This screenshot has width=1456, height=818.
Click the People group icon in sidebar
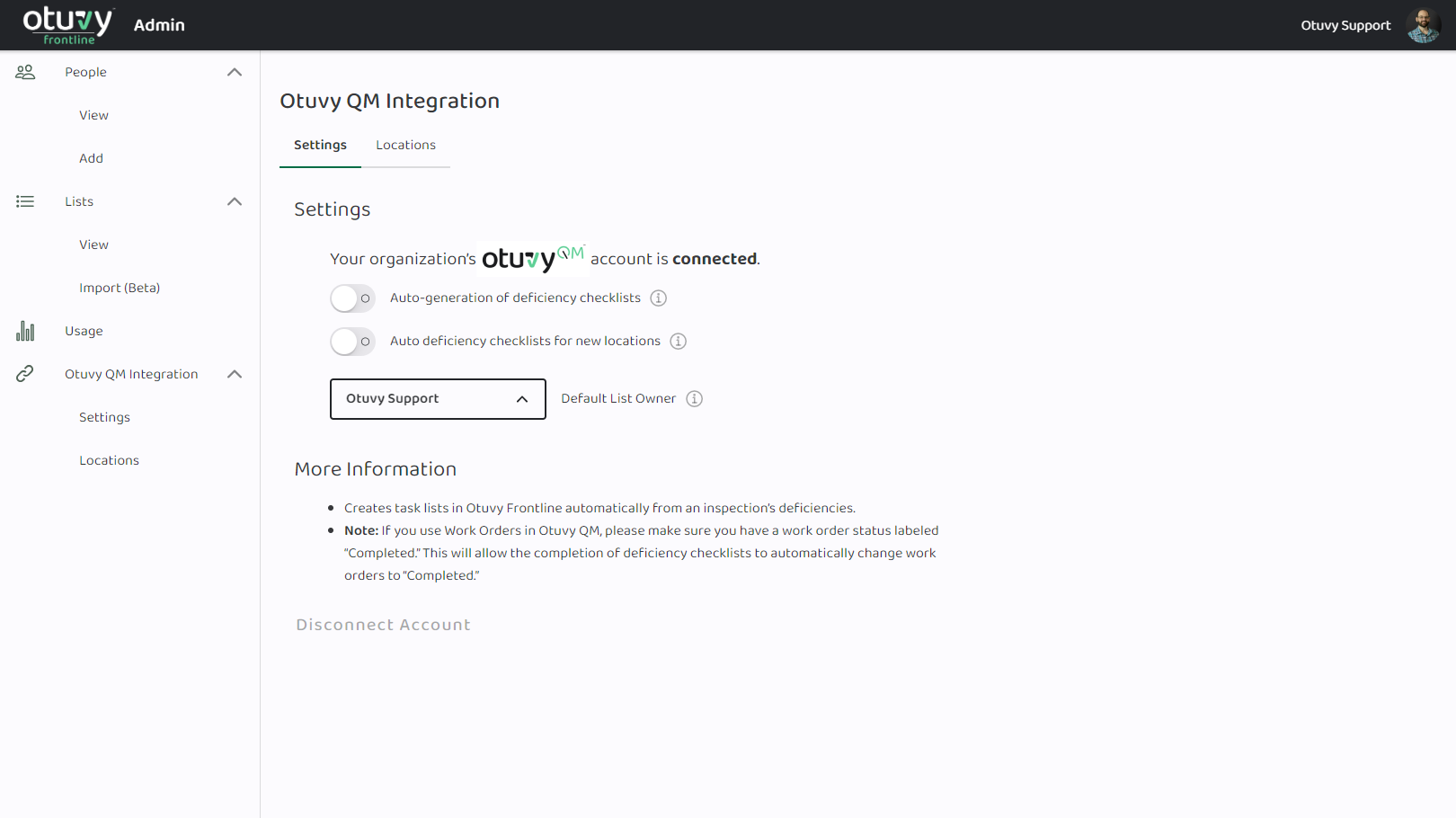[x=25, y=72]
